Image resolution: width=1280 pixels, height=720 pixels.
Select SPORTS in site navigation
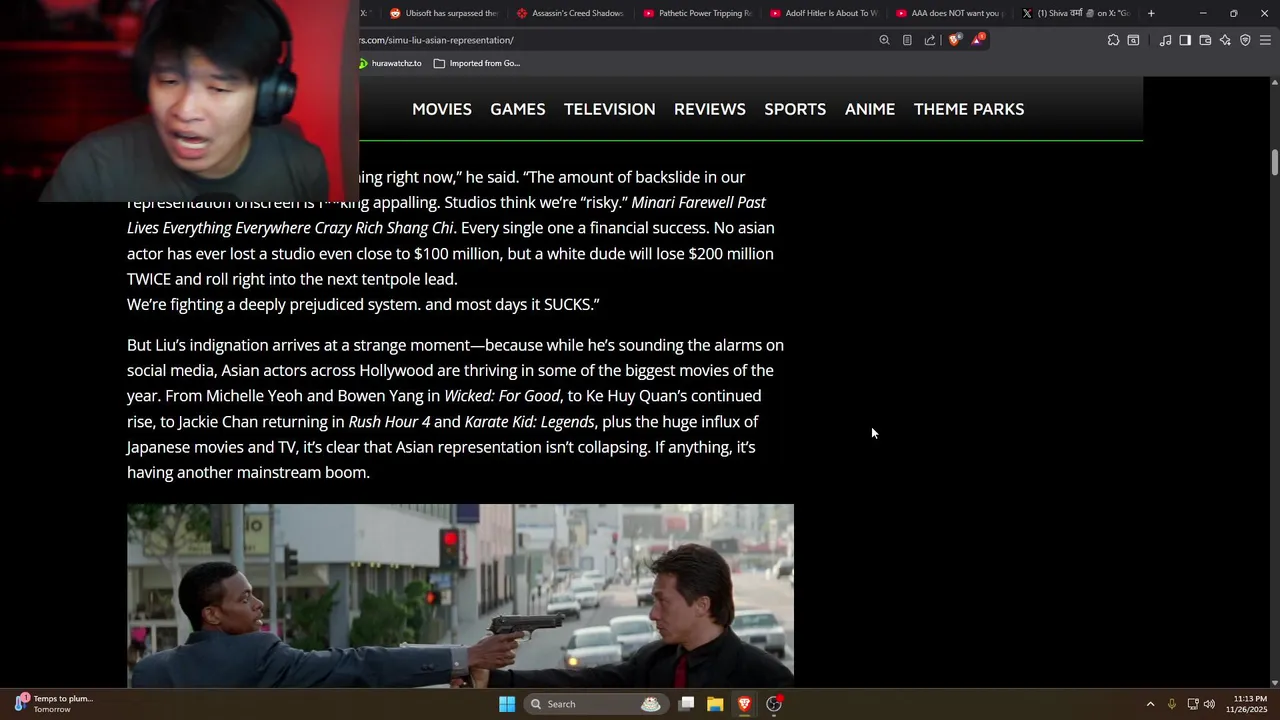pyautogui.click(x=795, y=109)
